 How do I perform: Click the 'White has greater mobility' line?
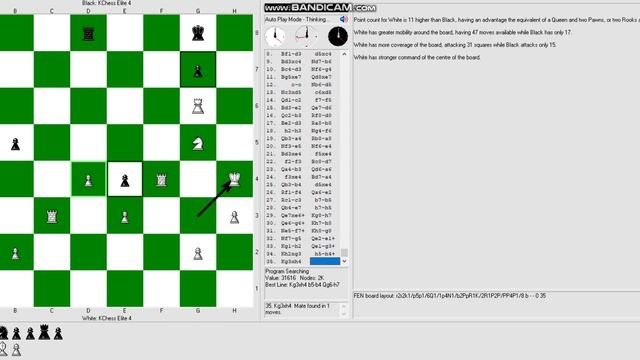point(462,32)
